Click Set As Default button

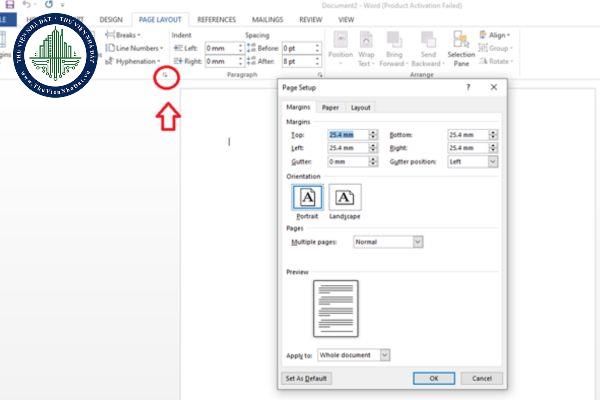306,378
